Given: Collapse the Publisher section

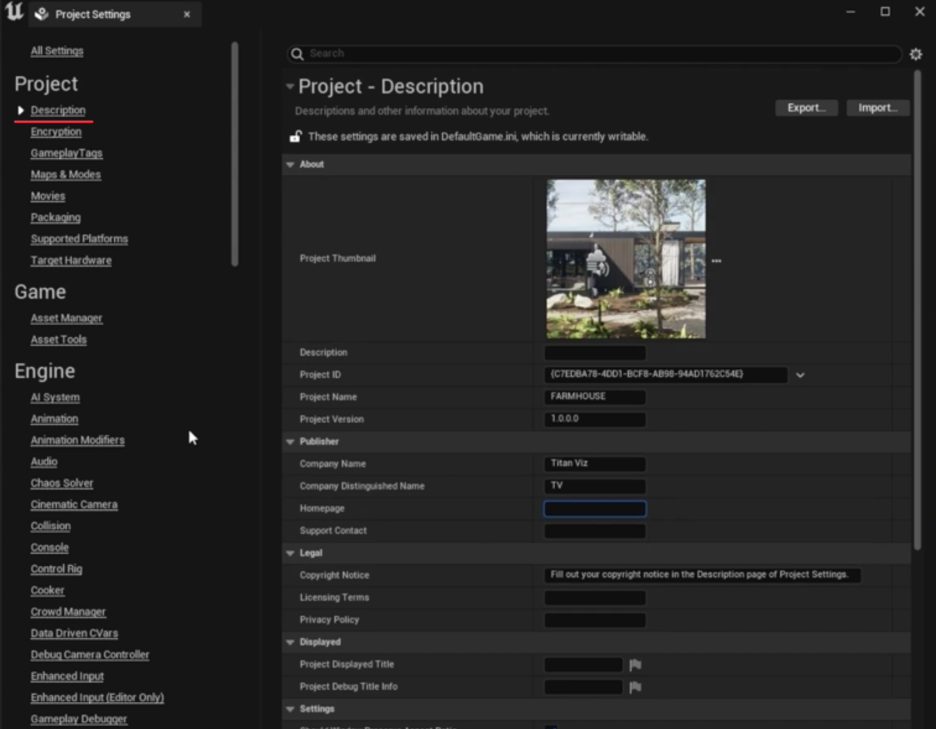Looking at the screenshot, I should tap(291, 442).
